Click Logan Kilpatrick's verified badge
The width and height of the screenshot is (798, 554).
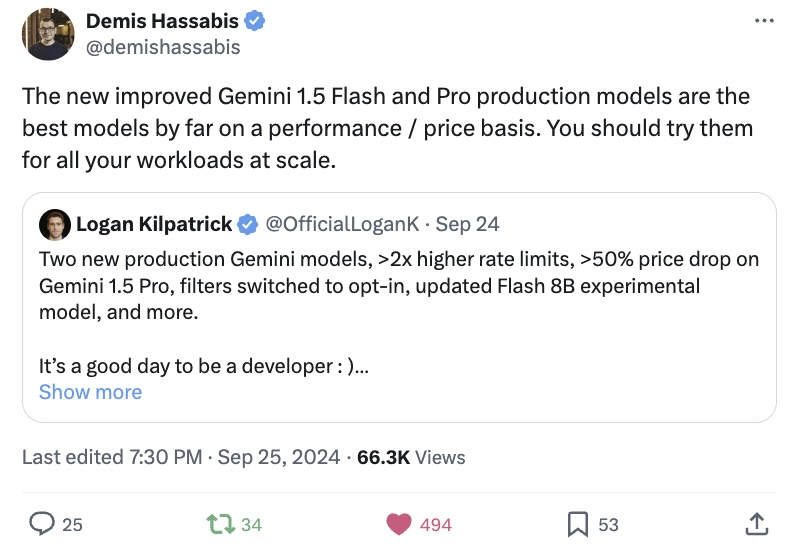point(248,224)
